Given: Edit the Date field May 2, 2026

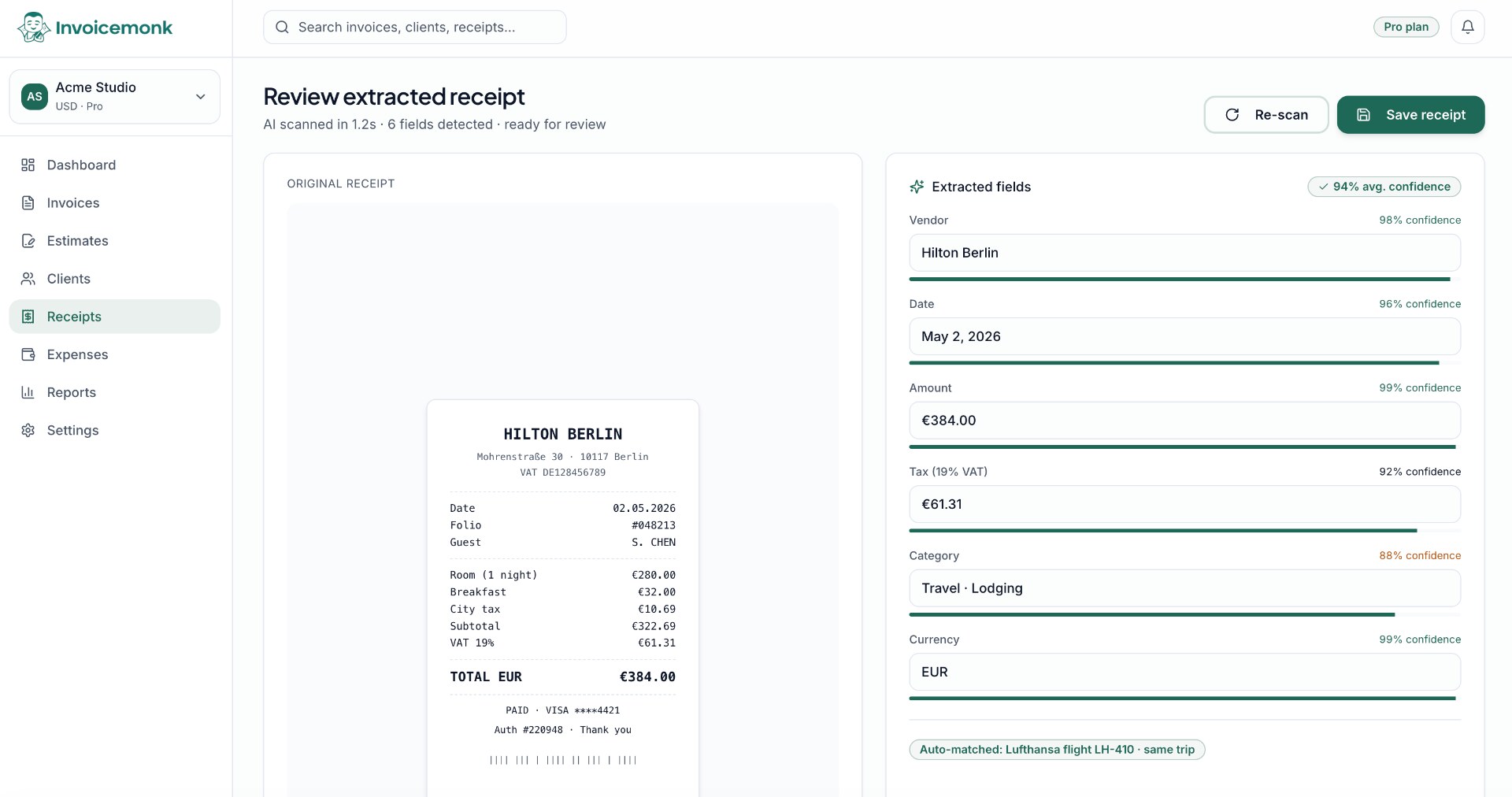Looking at the screenshot, I should [1184, 336].
